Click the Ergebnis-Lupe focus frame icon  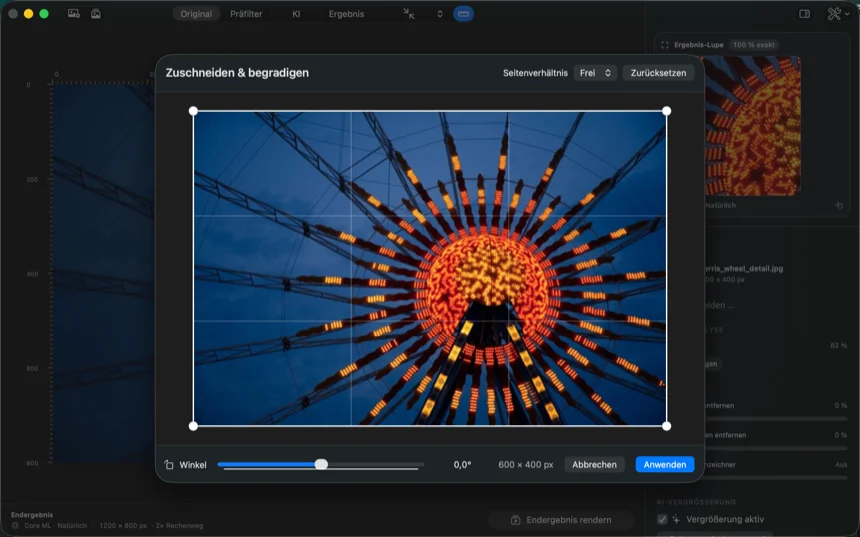coord(665,45)
